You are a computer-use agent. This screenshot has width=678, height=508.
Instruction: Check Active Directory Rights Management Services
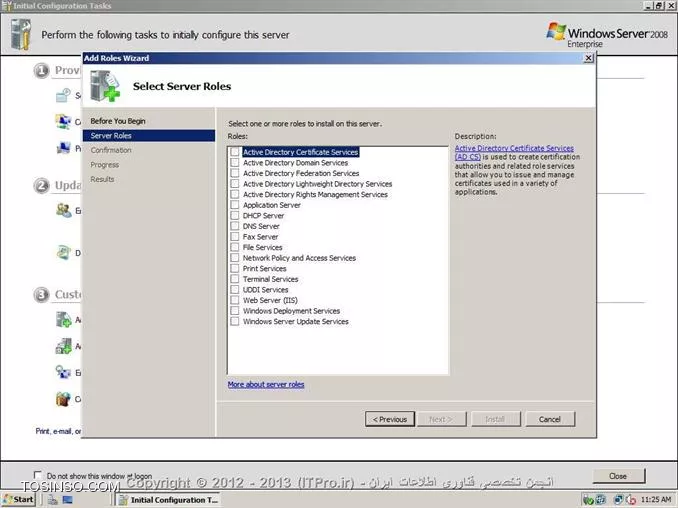(234, 194)
